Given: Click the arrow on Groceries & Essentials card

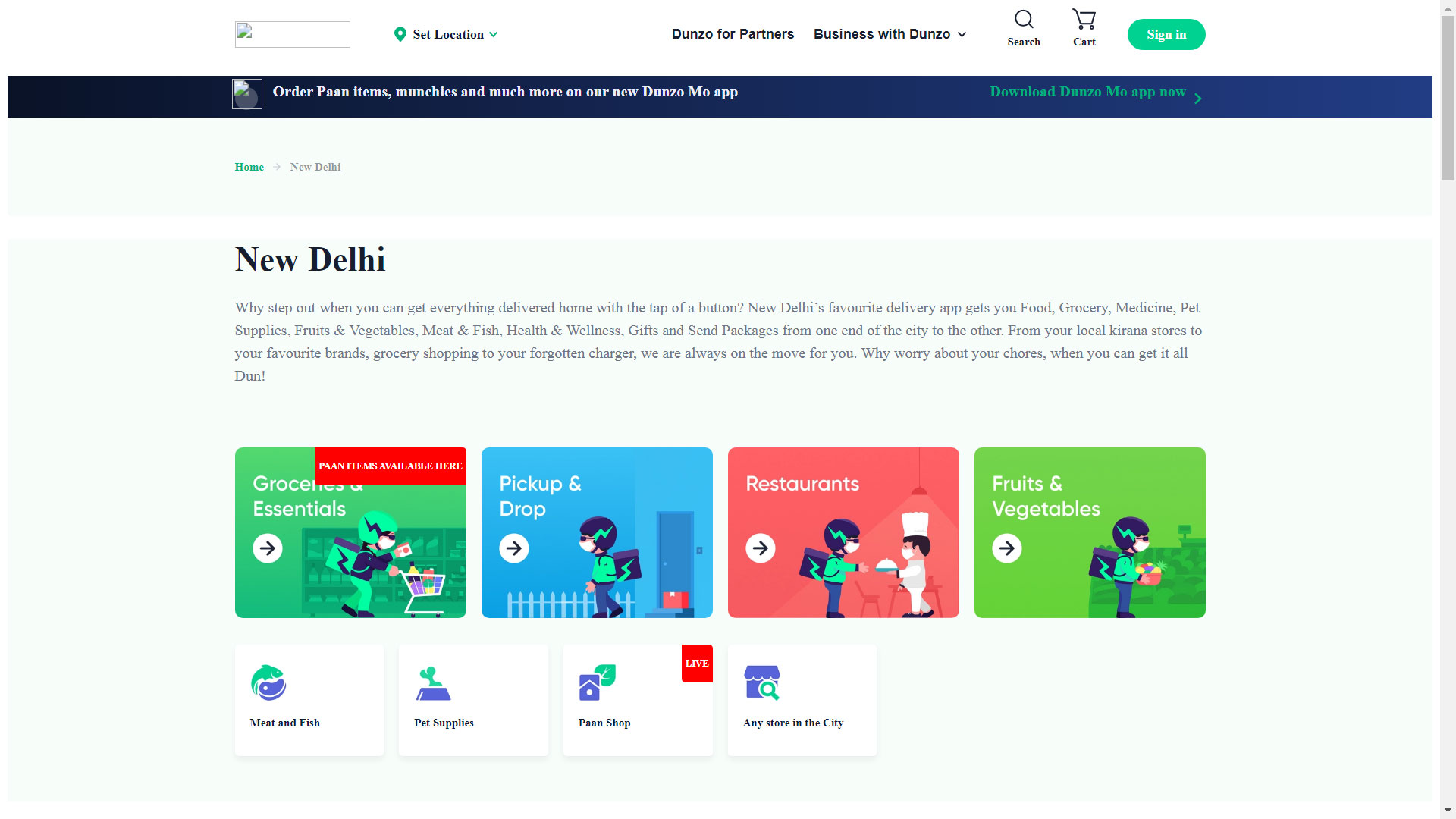Looking at the screenshot, I should click(268, 548).
